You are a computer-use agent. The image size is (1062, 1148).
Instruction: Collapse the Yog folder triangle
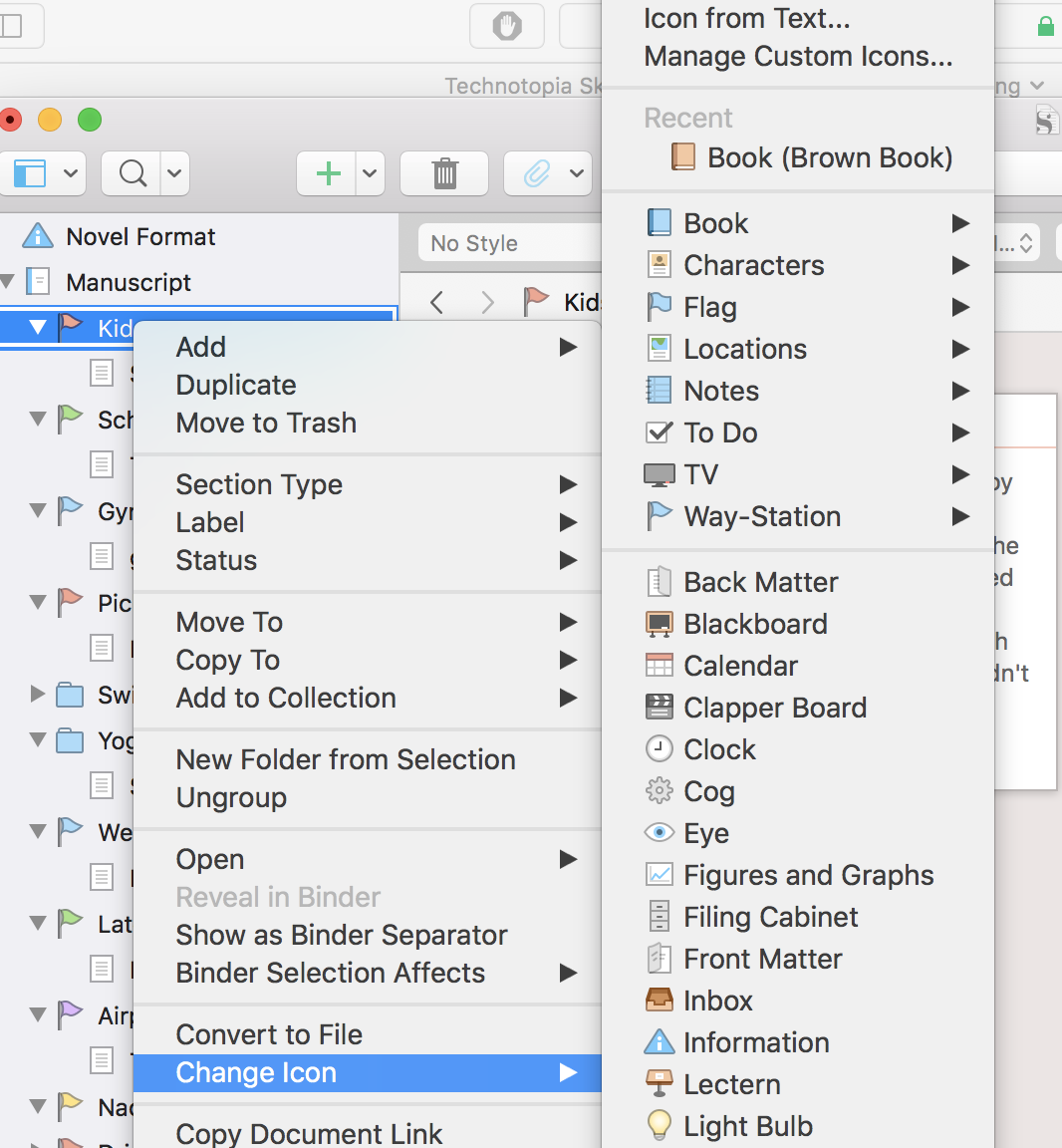point(37,739)
